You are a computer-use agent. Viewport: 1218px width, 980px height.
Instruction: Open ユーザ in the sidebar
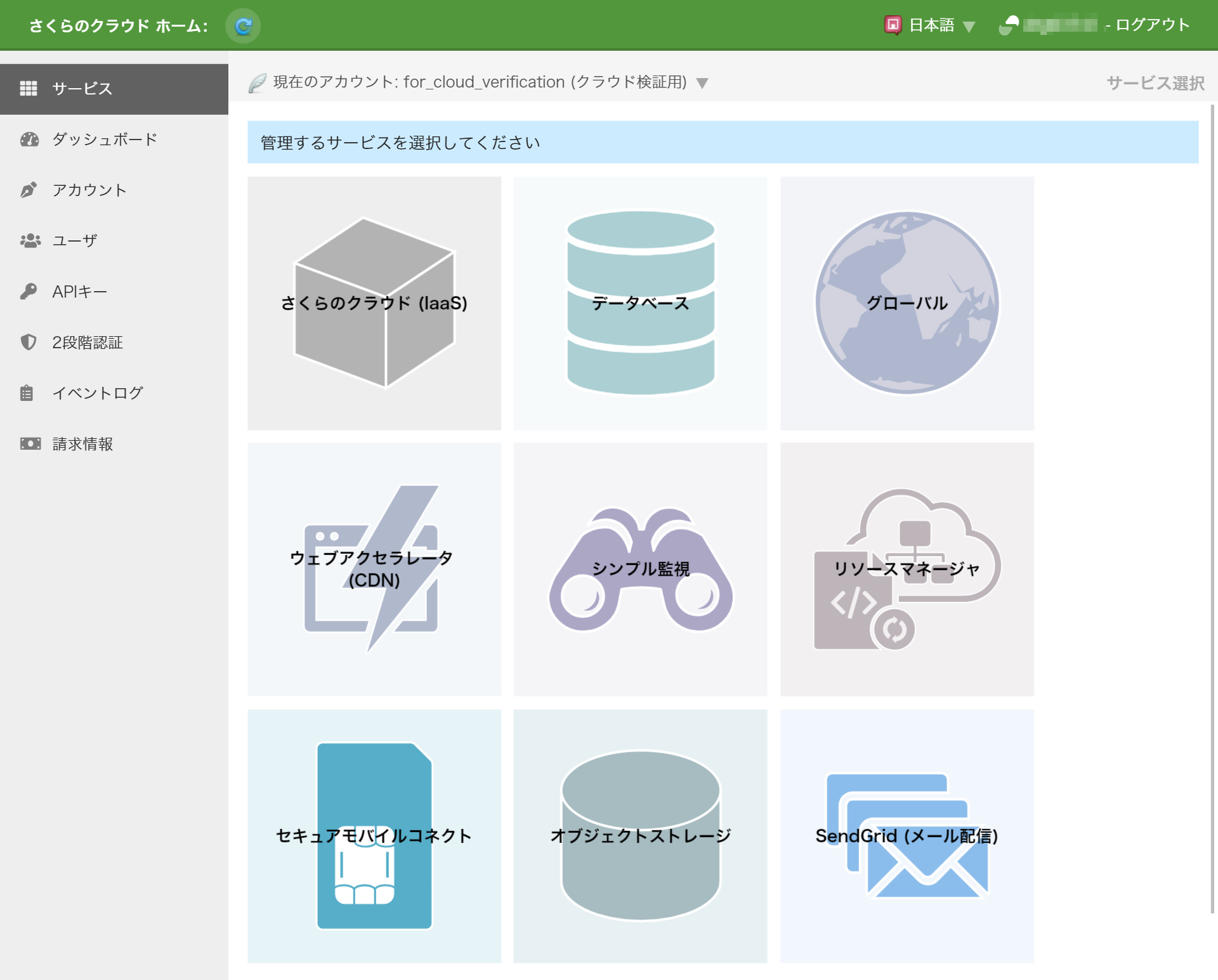pyautogui.click(x=75, y=241)
